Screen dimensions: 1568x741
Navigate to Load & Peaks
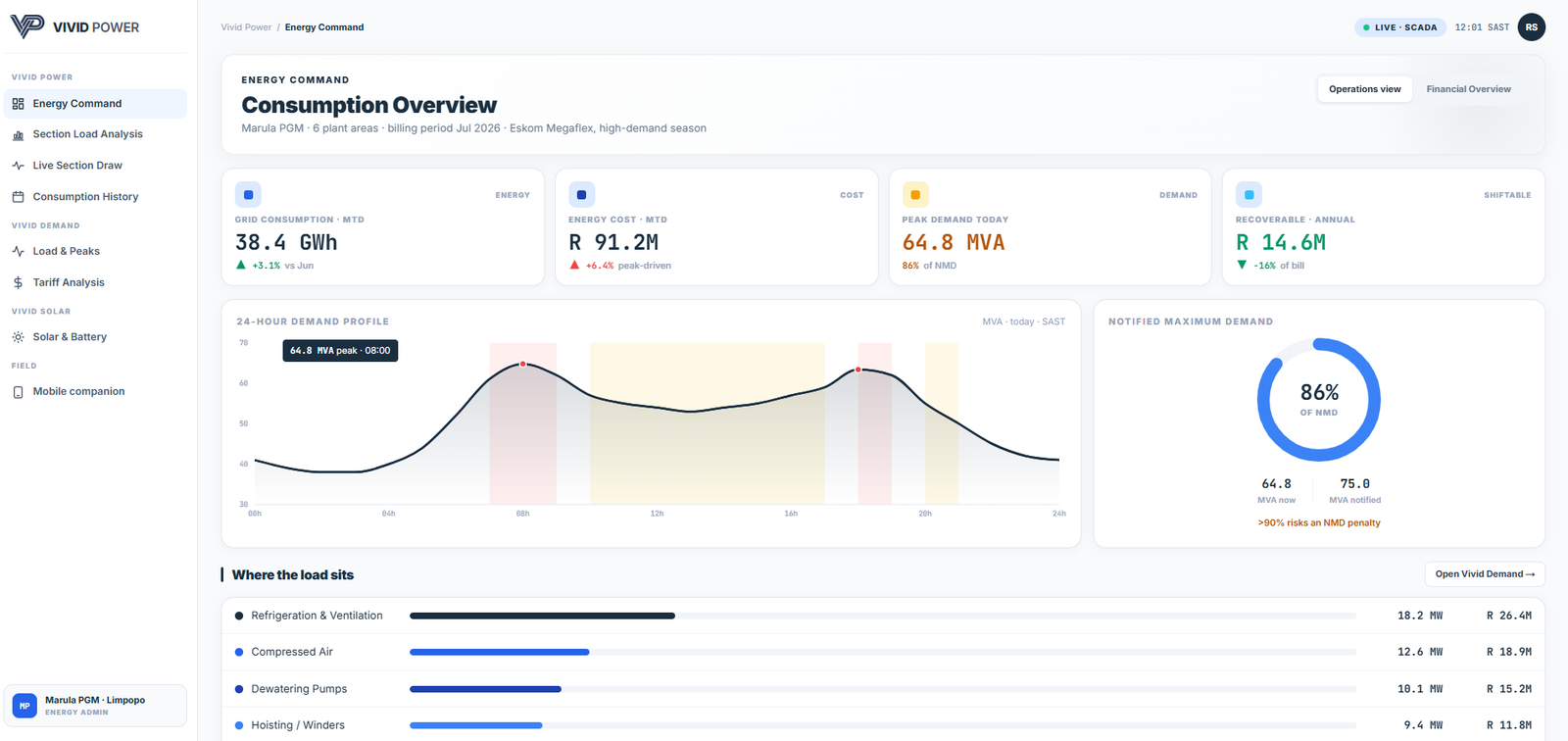pyautogui.click(x=95, y=252)
